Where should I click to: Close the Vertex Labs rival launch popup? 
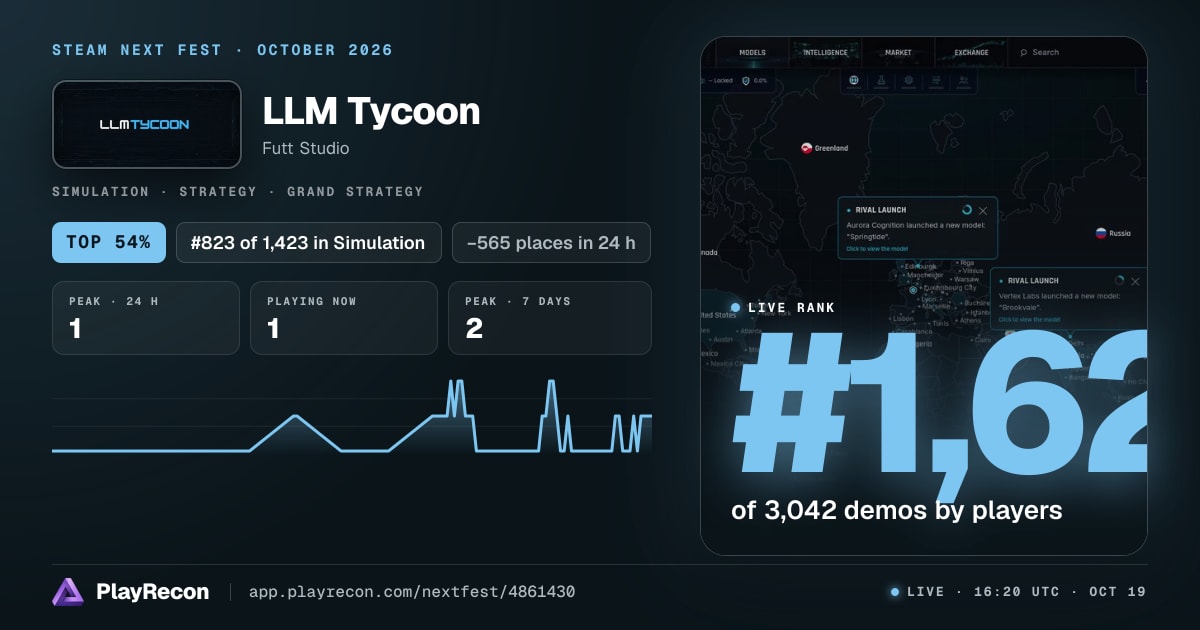1135,282
